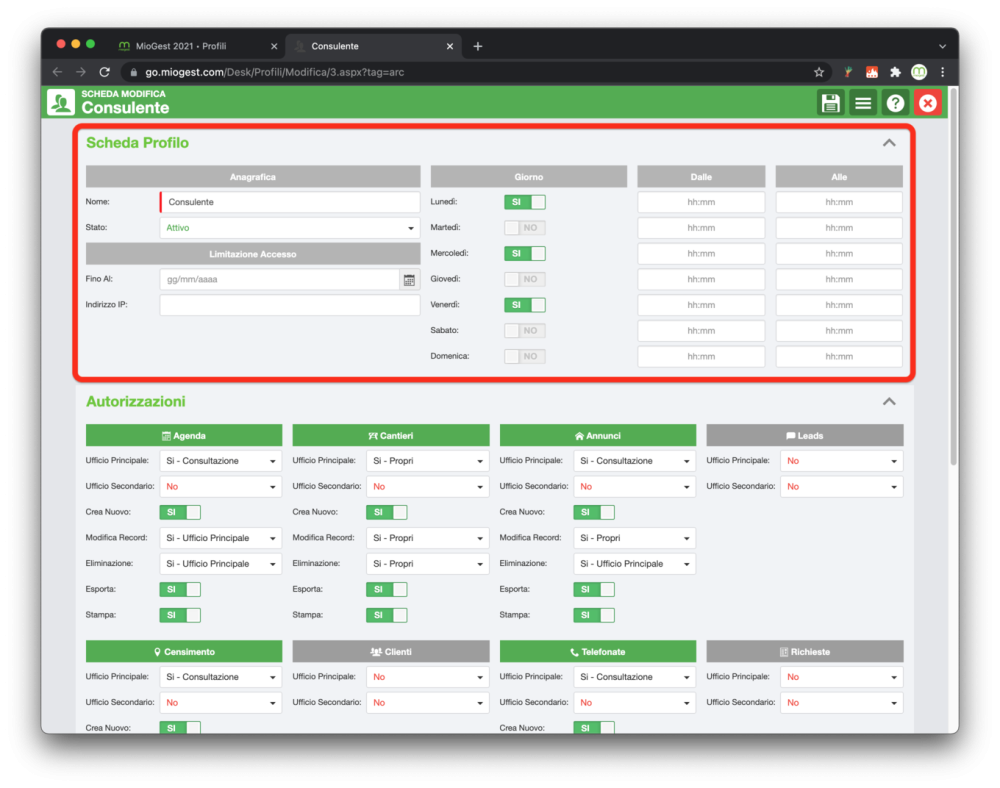This screenshot has width=1000, height=788.
Task: Click the Nome field containing Consulente
Action: (x=290, y=202)
